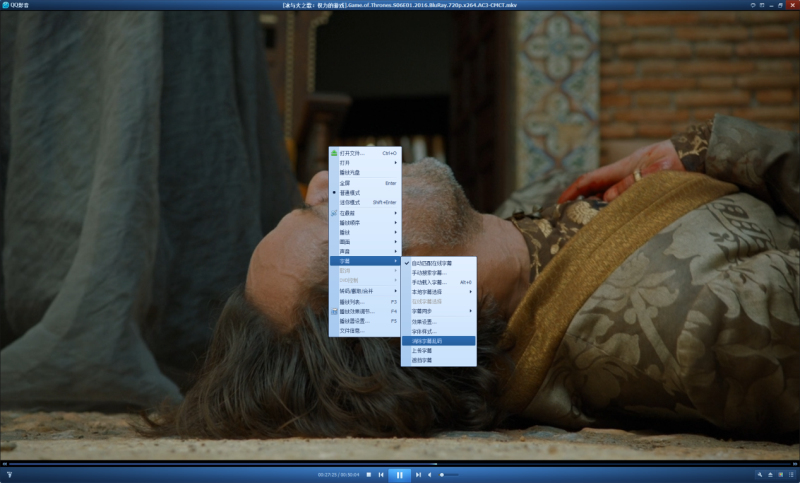Switch to mini mode via title bar icon
Image resolution: width=800 pixels, height=483 pixels.
tap(762, 5)
